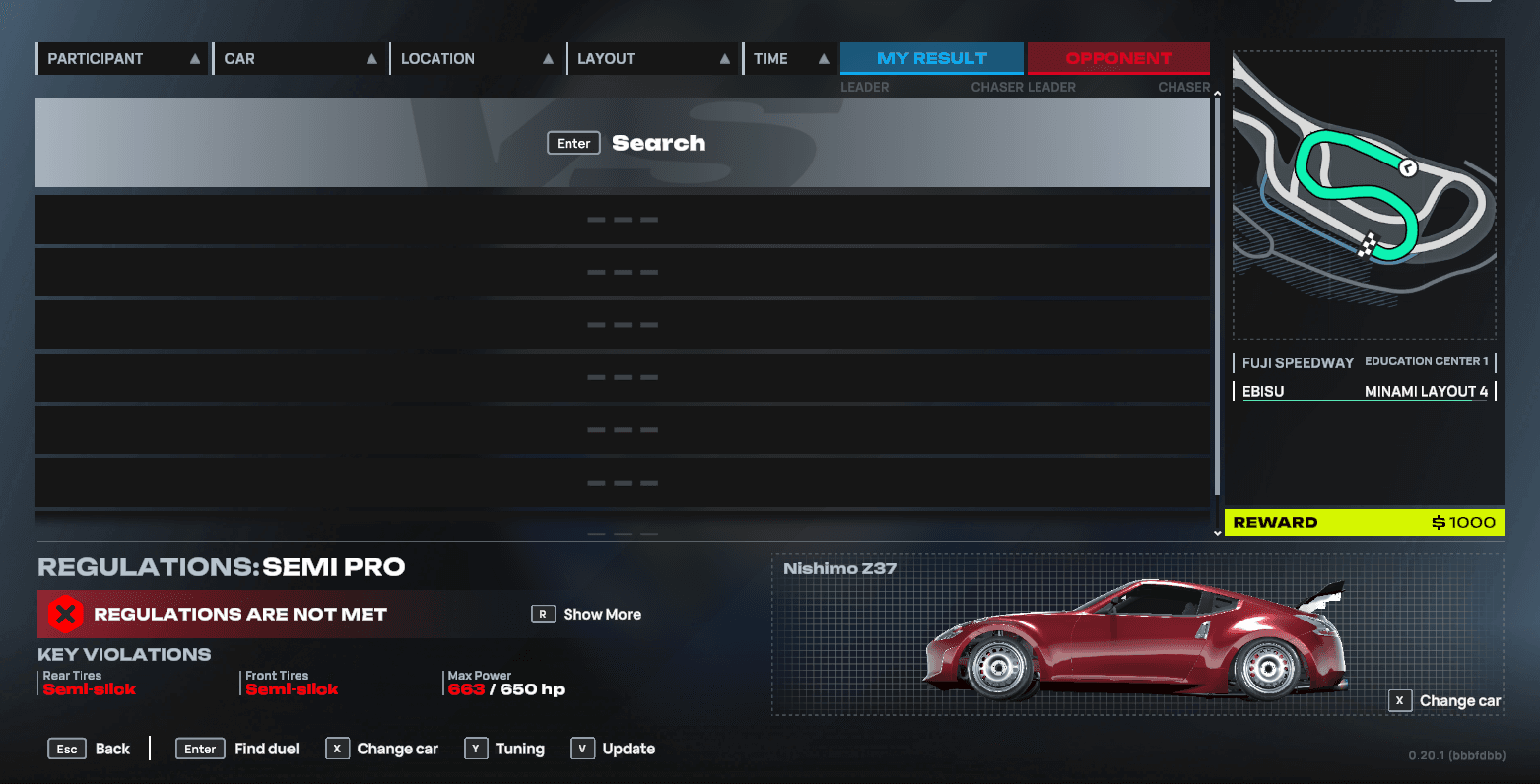The width and height of the screenshot is (1540, 784).
Task: Click the V key icon for Update
Action: click(582, 749)
